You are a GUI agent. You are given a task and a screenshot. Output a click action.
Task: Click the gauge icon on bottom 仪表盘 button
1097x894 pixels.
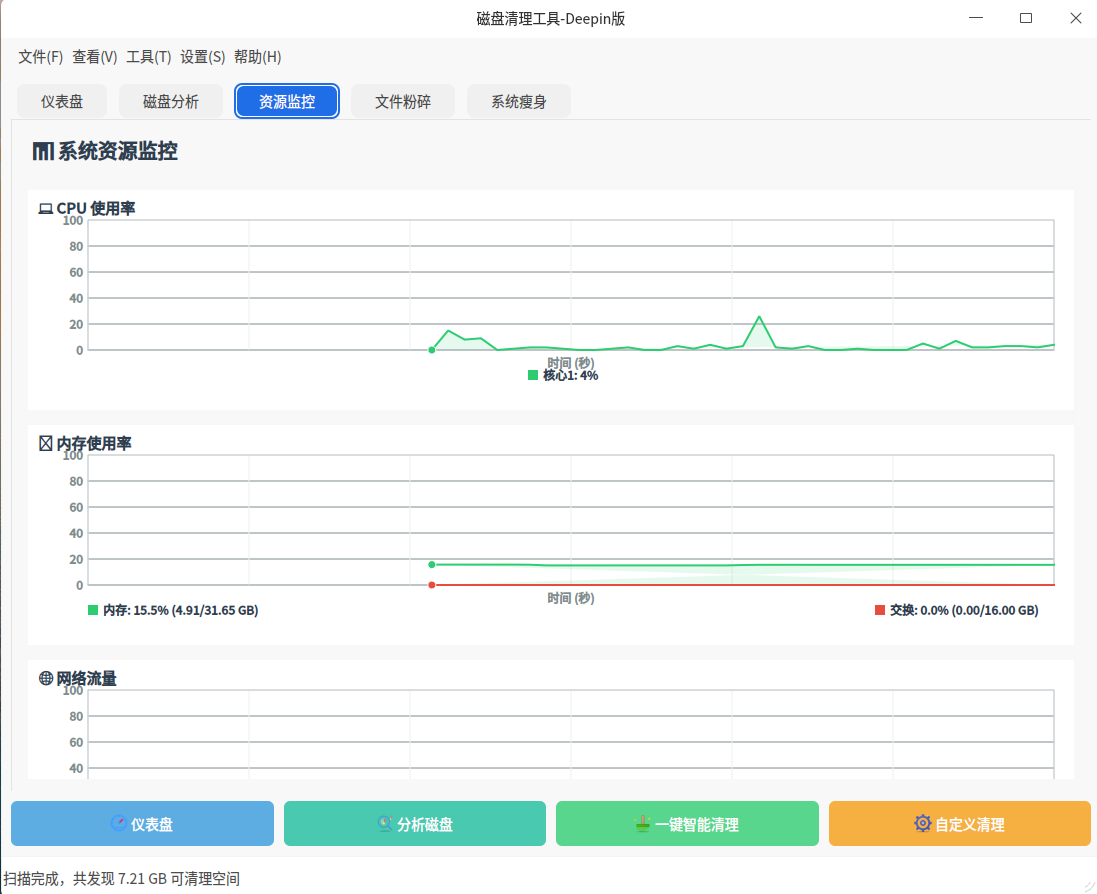click(119, 823)
